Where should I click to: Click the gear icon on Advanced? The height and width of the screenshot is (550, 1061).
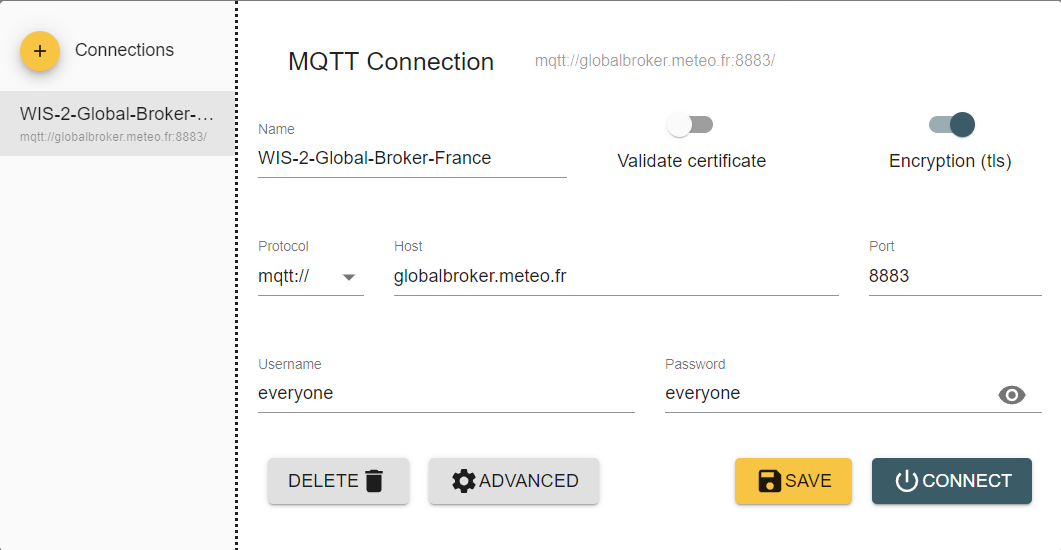[464, 481]
